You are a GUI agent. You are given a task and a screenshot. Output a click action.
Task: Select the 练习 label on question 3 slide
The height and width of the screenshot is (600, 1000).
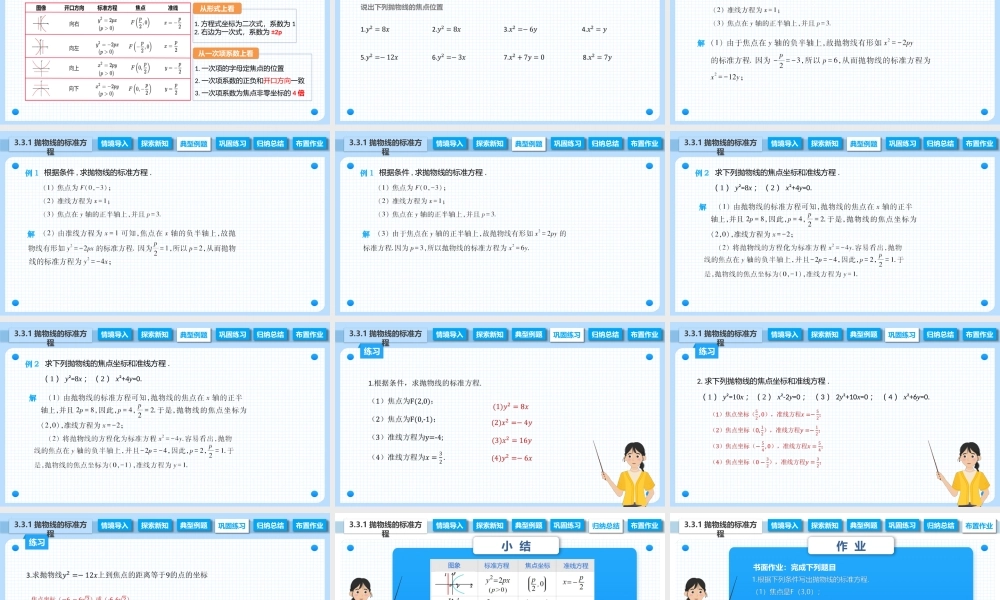37,543
